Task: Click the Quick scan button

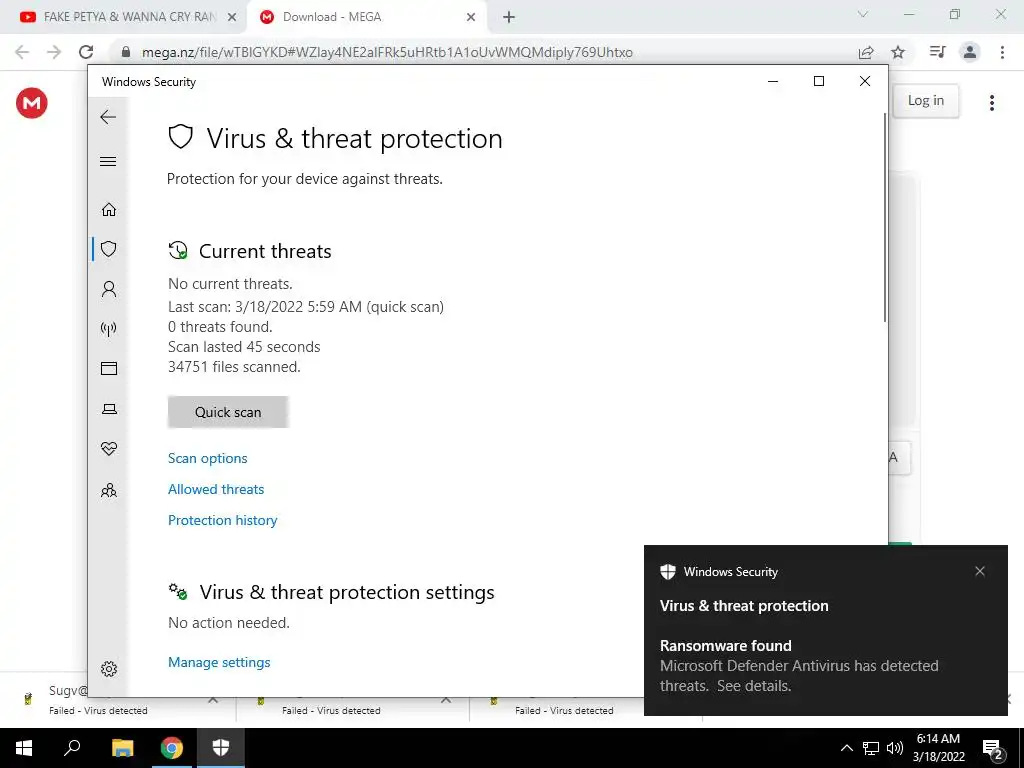Action: click(x=228, y=412)
